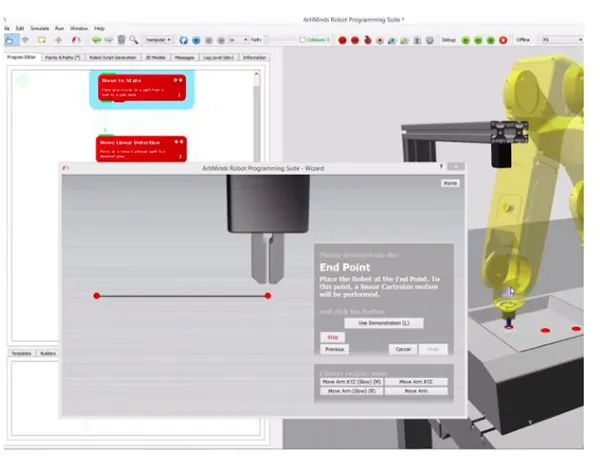Screen dimensions: 600x460
Task: Open the Edit menu
Action: tap(20, 28)
